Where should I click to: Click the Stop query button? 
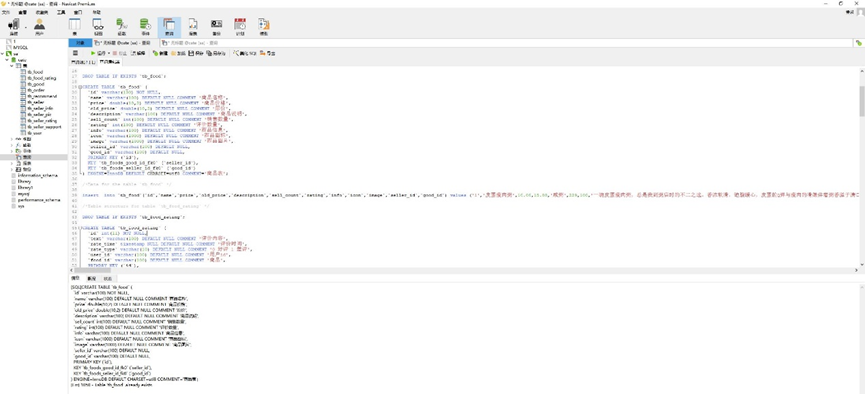point(119,53)
